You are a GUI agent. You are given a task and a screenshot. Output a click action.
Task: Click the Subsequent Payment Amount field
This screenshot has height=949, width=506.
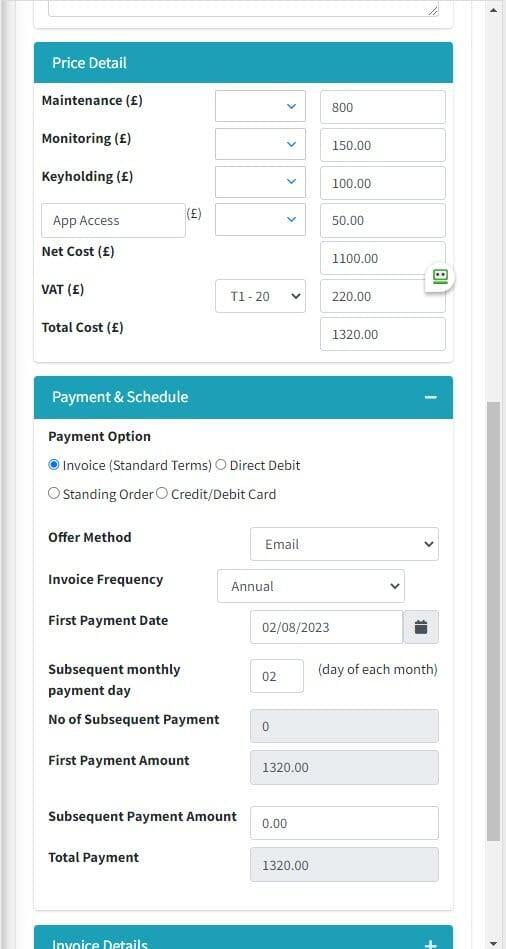(344, 823)
